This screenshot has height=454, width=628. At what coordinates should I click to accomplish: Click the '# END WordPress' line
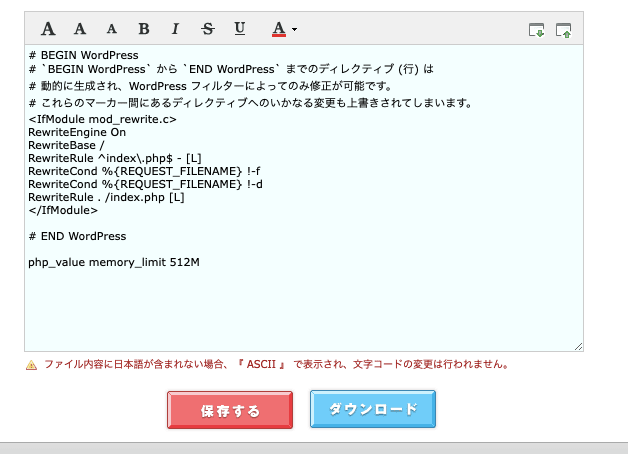click(77, 236)
